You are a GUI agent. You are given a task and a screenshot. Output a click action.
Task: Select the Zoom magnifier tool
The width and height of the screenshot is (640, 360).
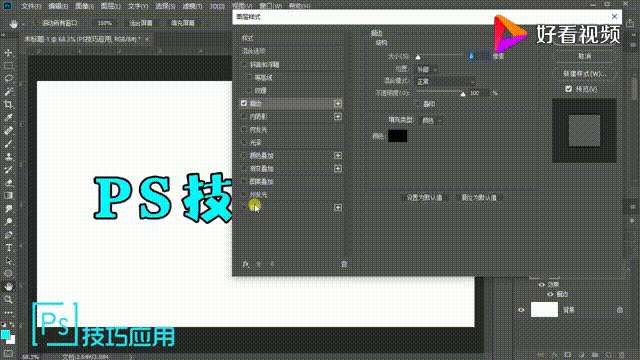(8, 300)
